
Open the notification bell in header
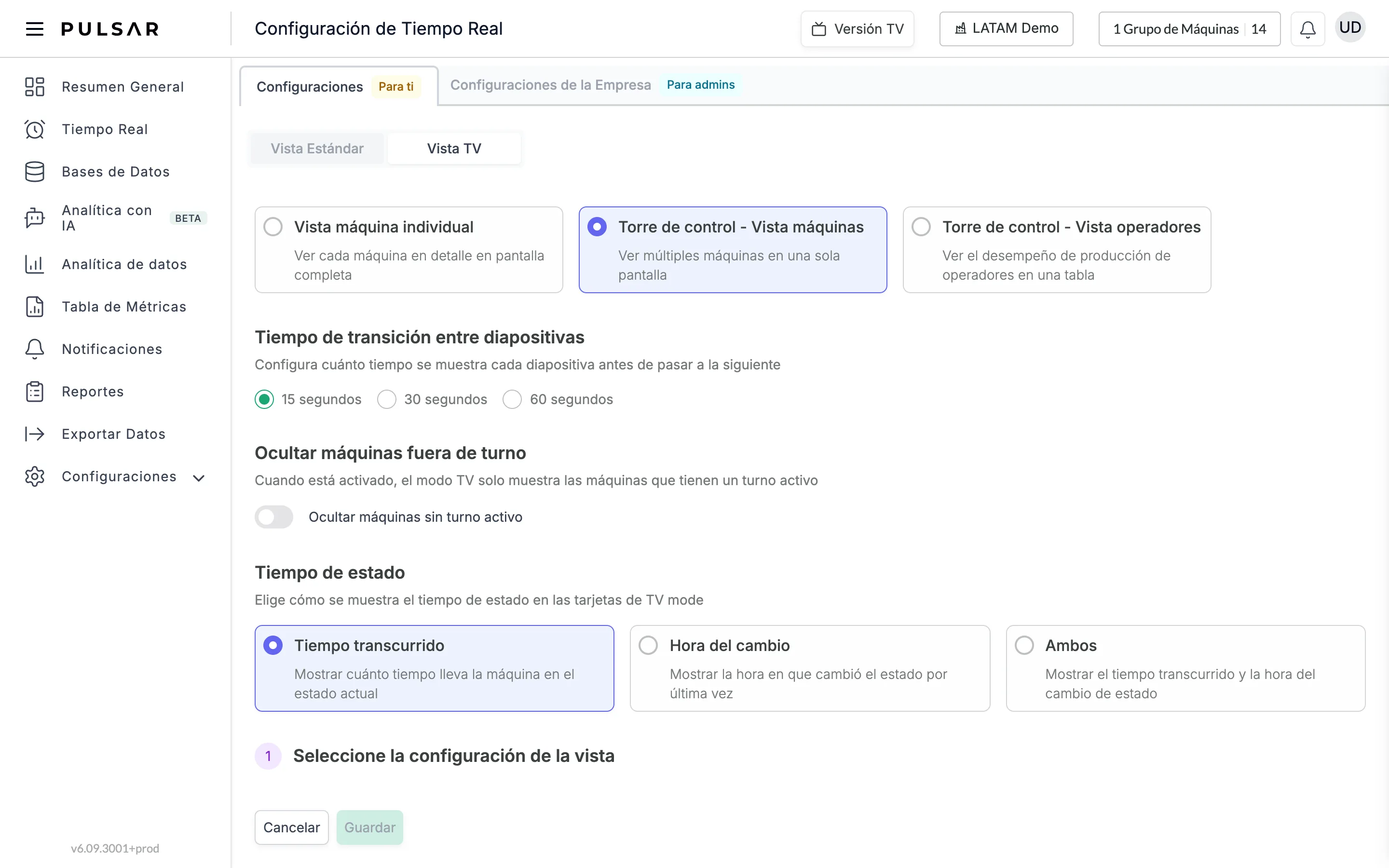pyautogui.click(x=1307, y=29)
